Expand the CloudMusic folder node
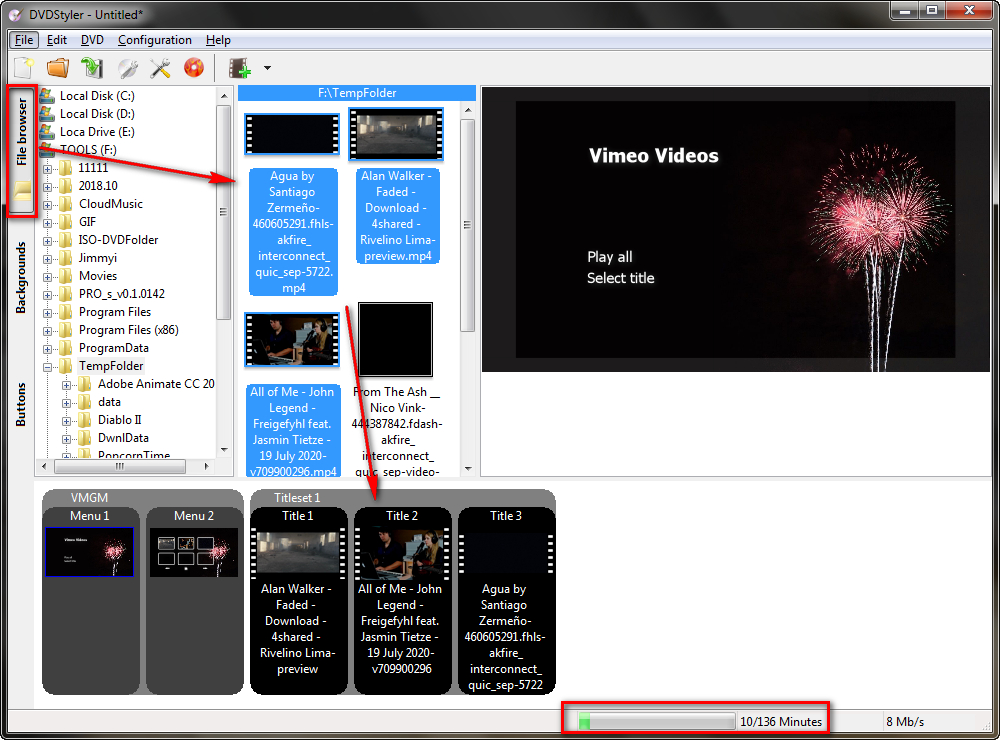This screenshot has width=1000, height=740. [x=47, y=205]
